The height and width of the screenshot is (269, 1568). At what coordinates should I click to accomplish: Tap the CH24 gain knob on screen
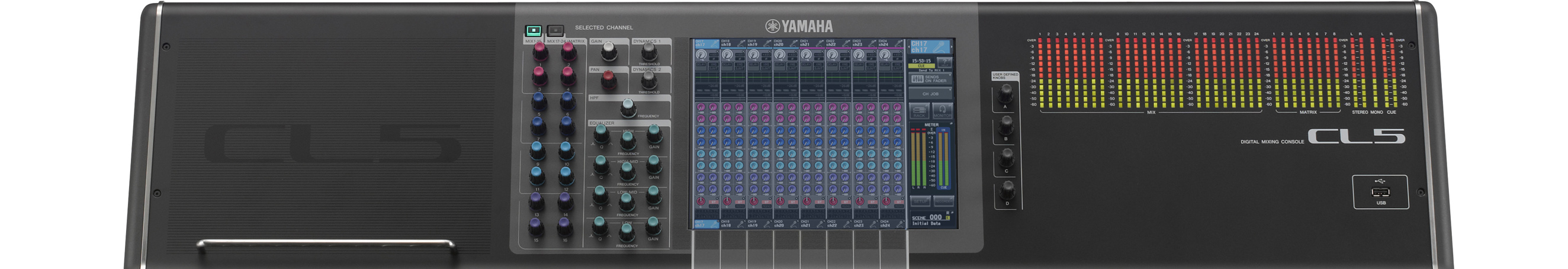[x=885, y=55]
